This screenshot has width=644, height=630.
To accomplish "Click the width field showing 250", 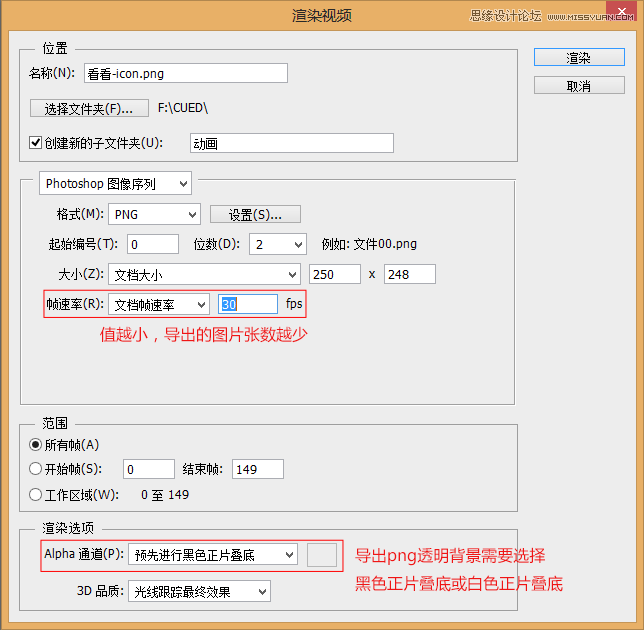I will (x=335, y=274).
